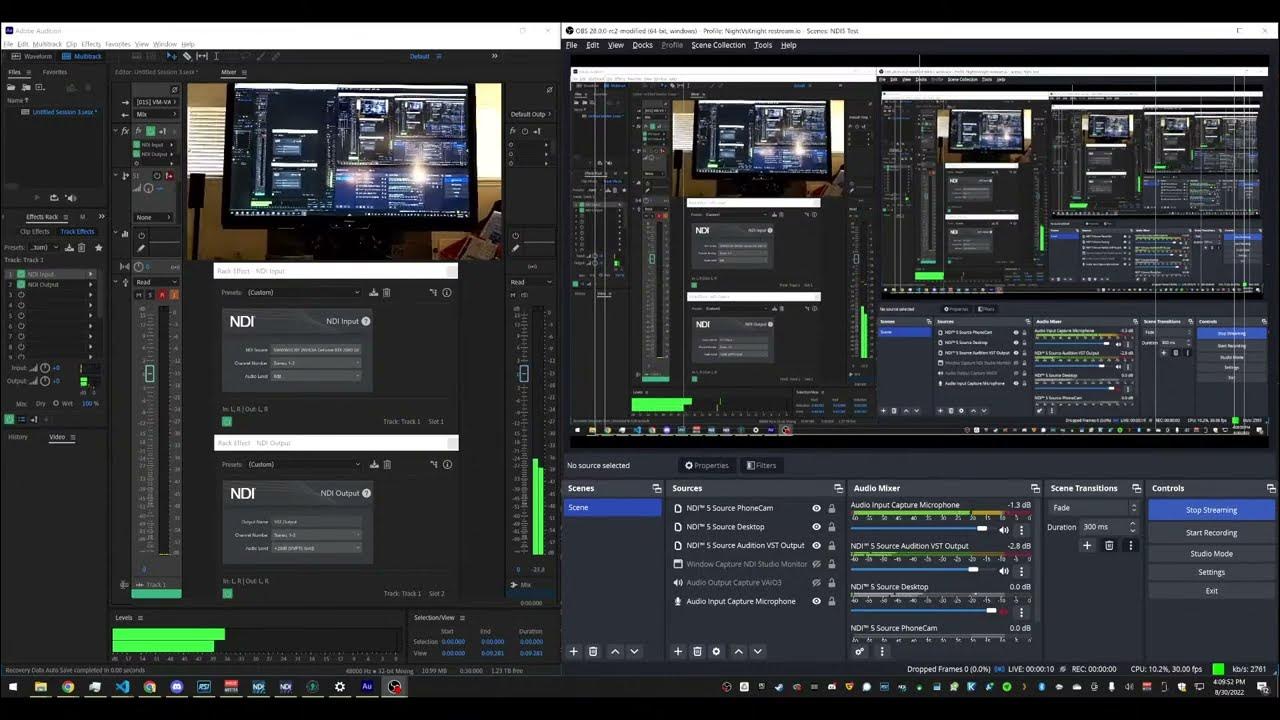1280x720 pixels.
Task: Toggle visibility of NDI 5 Source Desktop
Action: [816, 527]
